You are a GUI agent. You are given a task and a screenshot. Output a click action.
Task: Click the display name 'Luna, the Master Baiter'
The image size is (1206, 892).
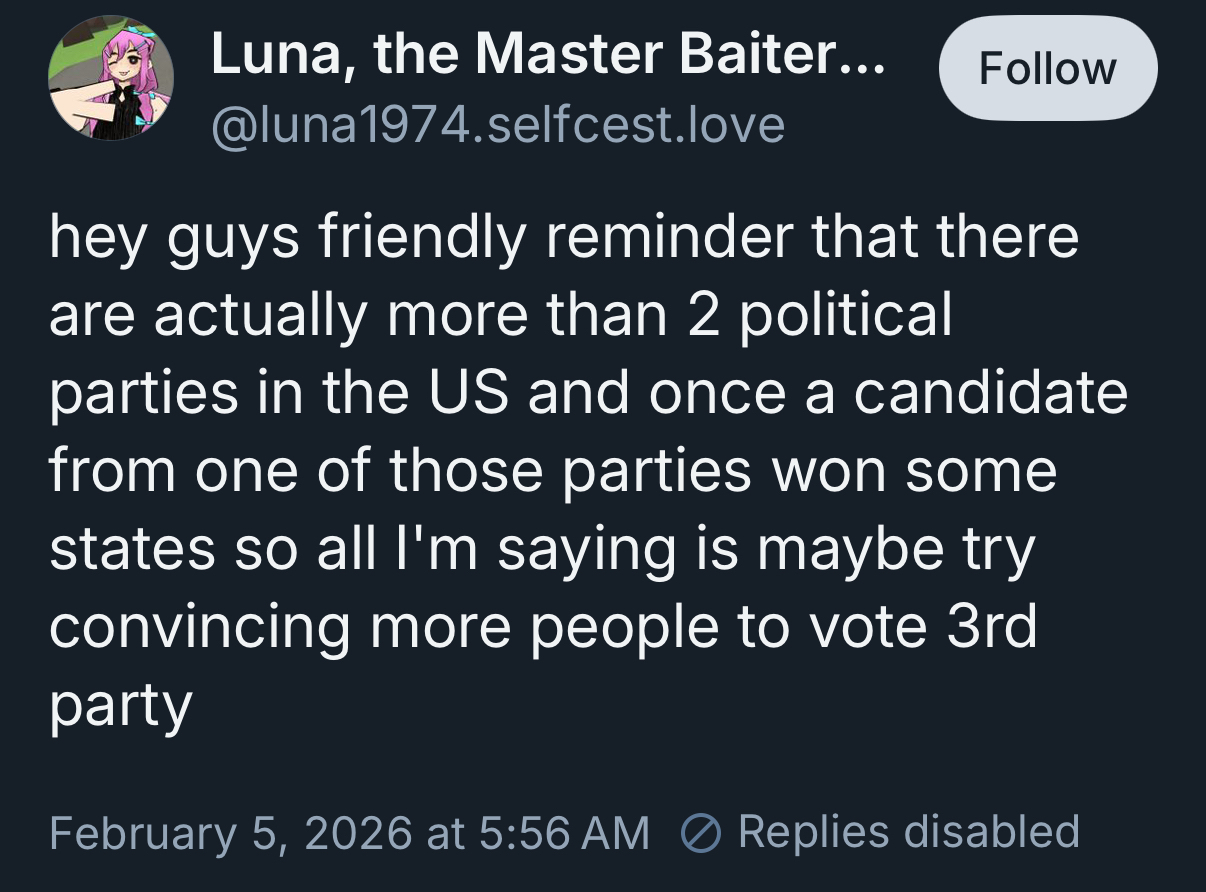(x=521, y=55)
